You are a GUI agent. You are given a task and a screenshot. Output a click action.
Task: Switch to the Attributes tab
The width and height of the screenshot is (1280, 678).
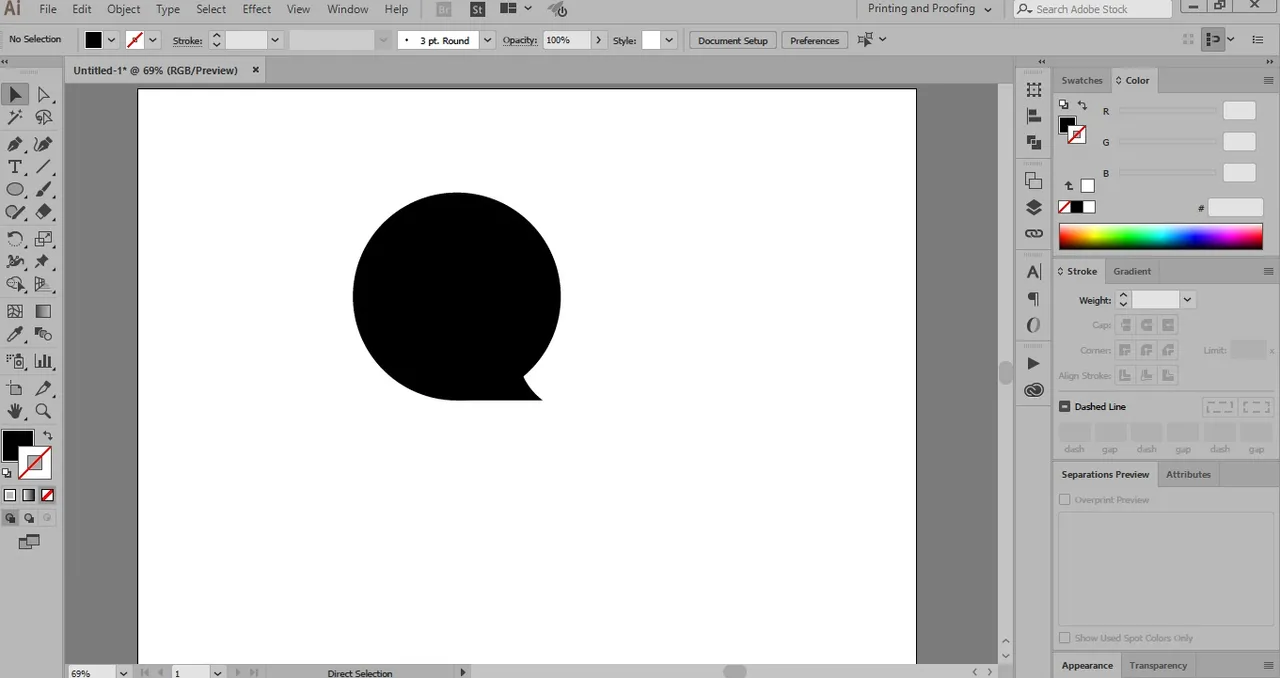point(1188,474)
